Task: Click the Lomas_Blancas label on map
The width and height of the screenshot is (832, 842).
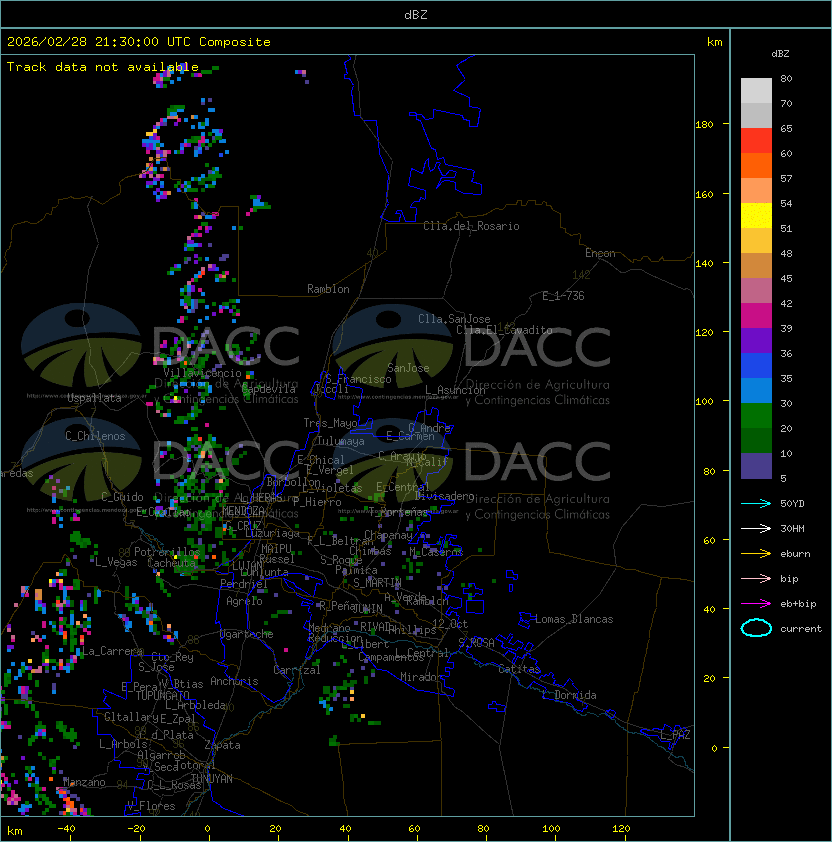Action: 574,619
